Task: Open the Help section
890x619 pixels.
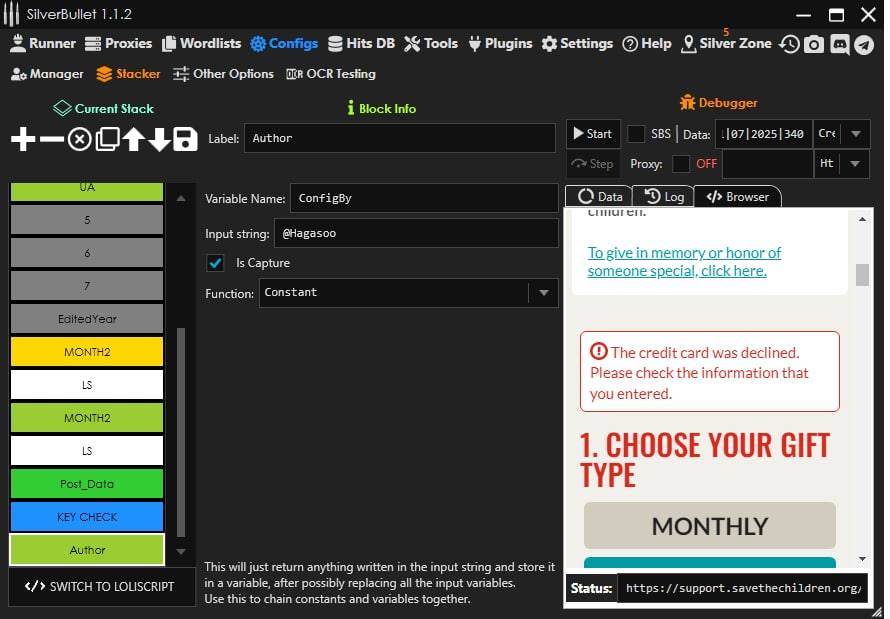Action: [x=646, y=43]
